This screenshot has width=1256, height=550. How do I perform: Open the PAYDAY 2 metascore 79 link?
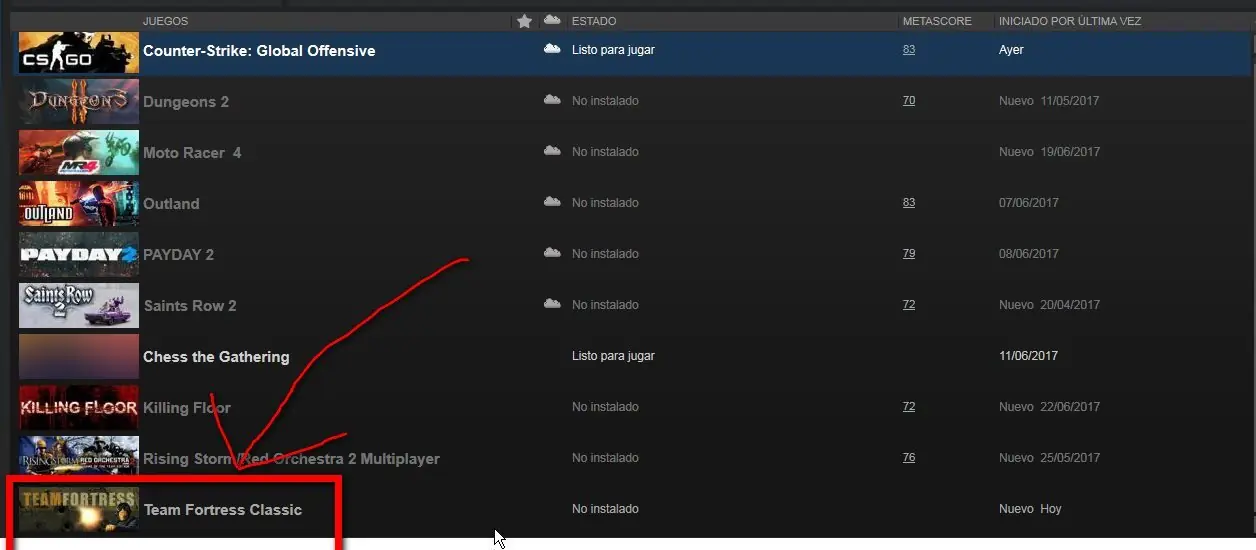(908, 254)
